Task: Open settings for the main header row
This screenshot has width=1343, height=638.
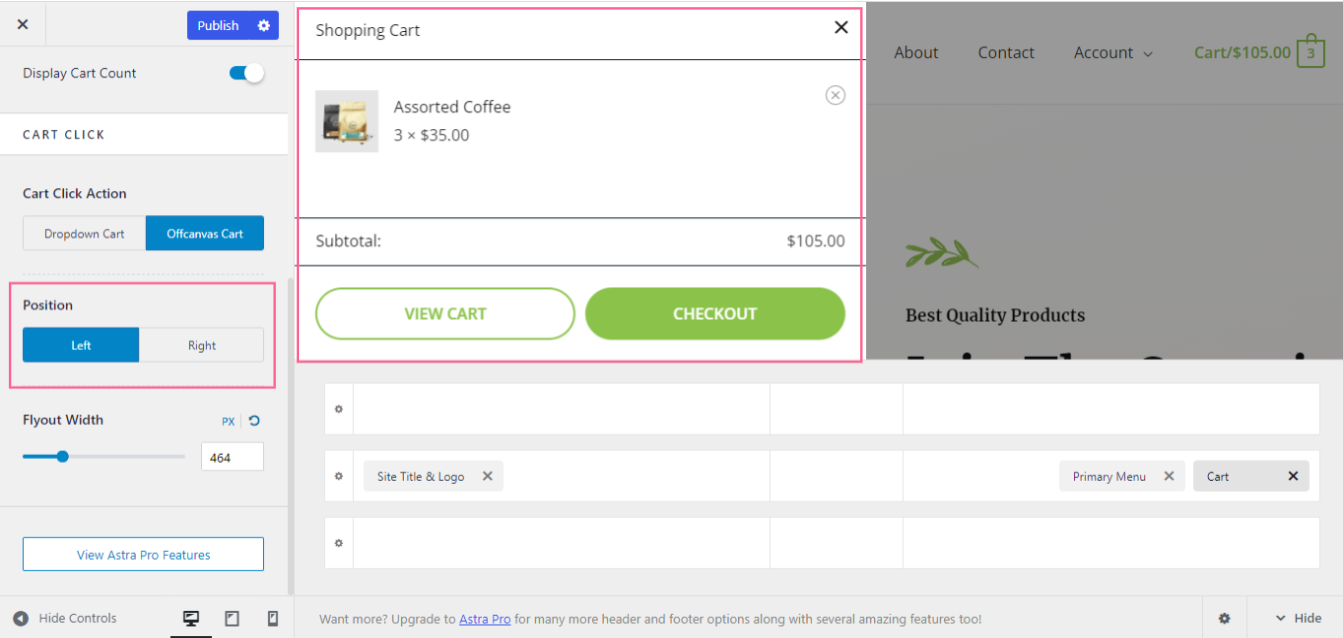Action: (x=338, y=476)
